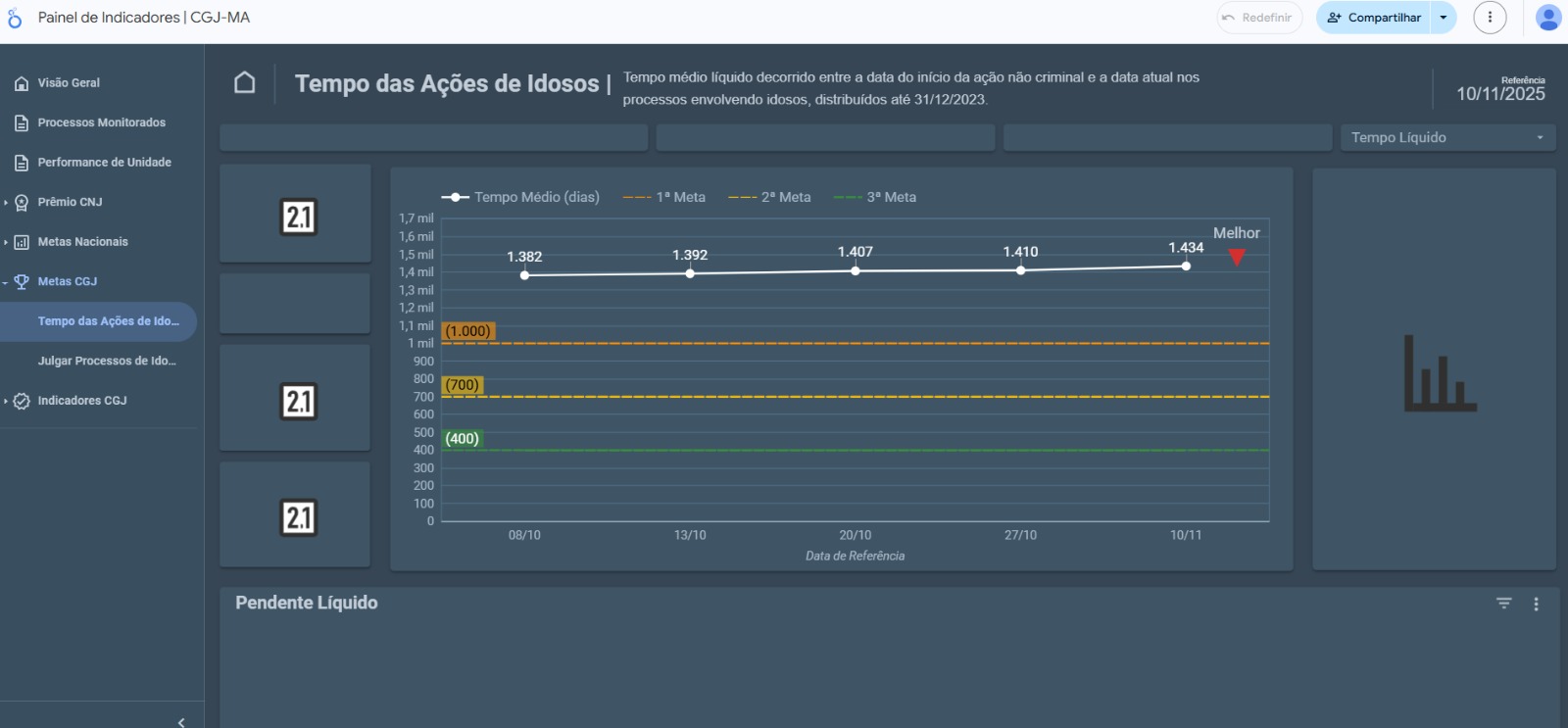Viewport: 1568px width, 728px height.
Task: Toggle the Tempo Médio (dias) legend series
Action: click(x=520, y=197)
